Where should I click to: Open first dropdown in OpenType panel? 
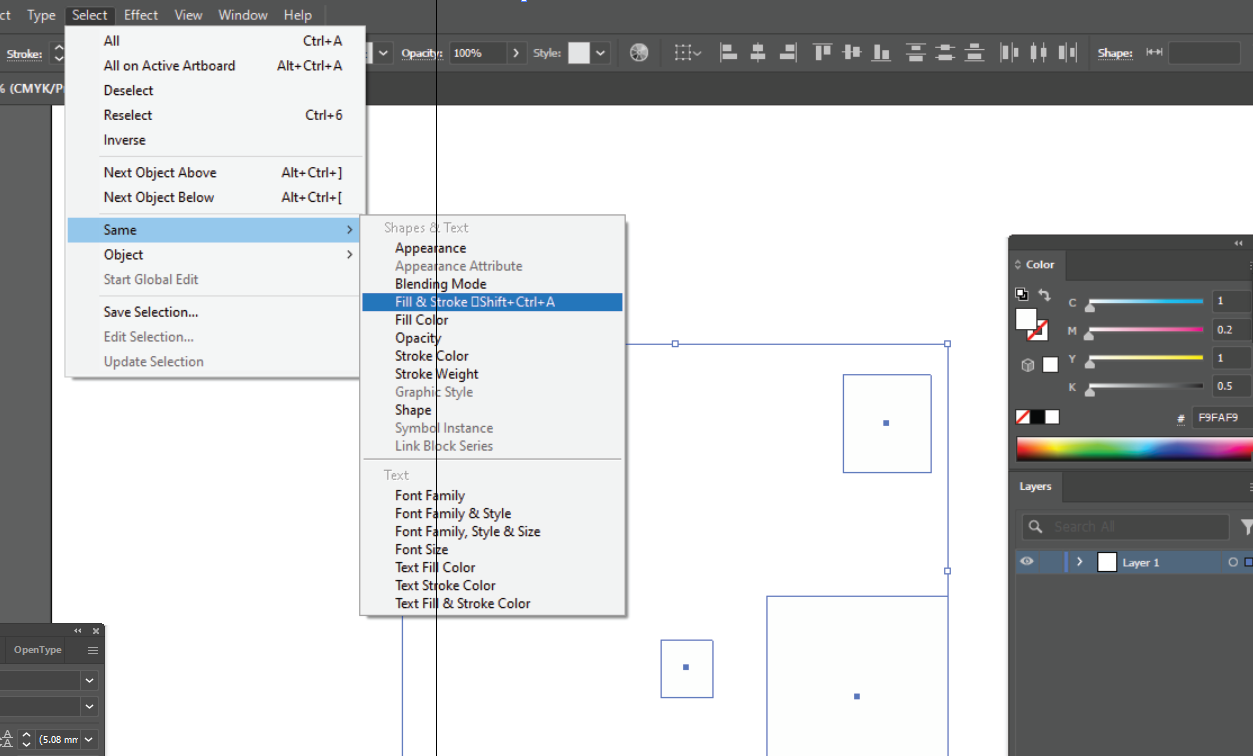[90, 680]
